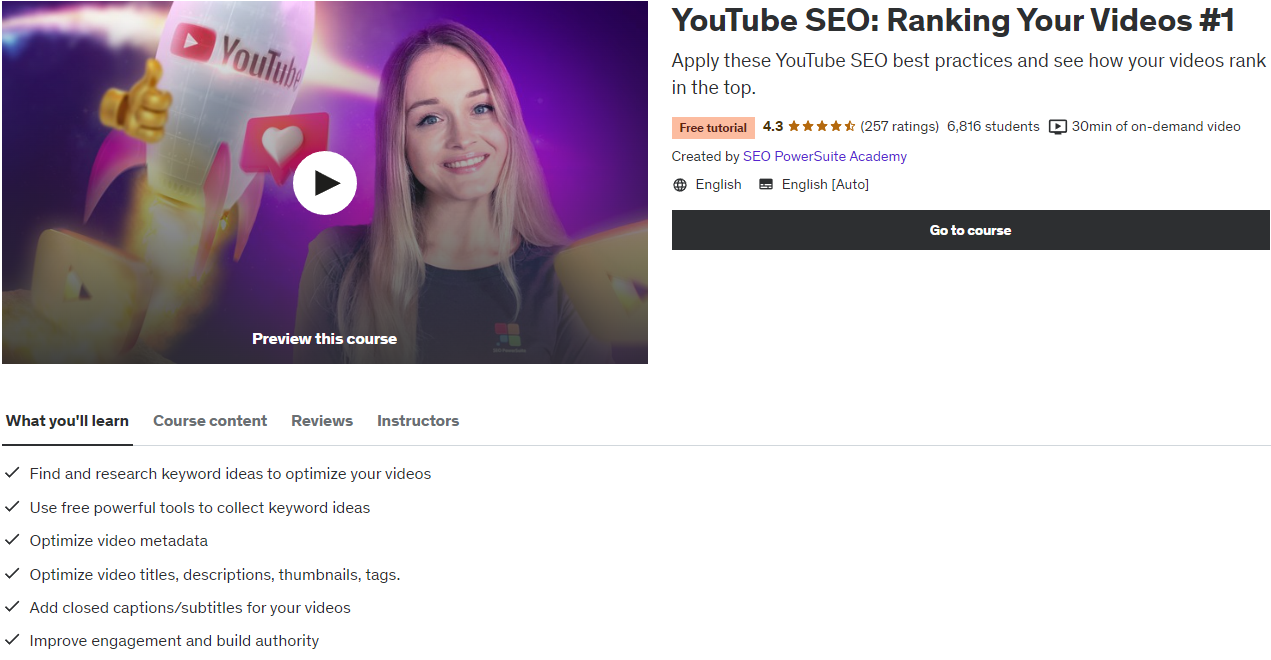Click the Go to course button
The width and height of the screenshot is (1271, 660).
click(970, 230)
